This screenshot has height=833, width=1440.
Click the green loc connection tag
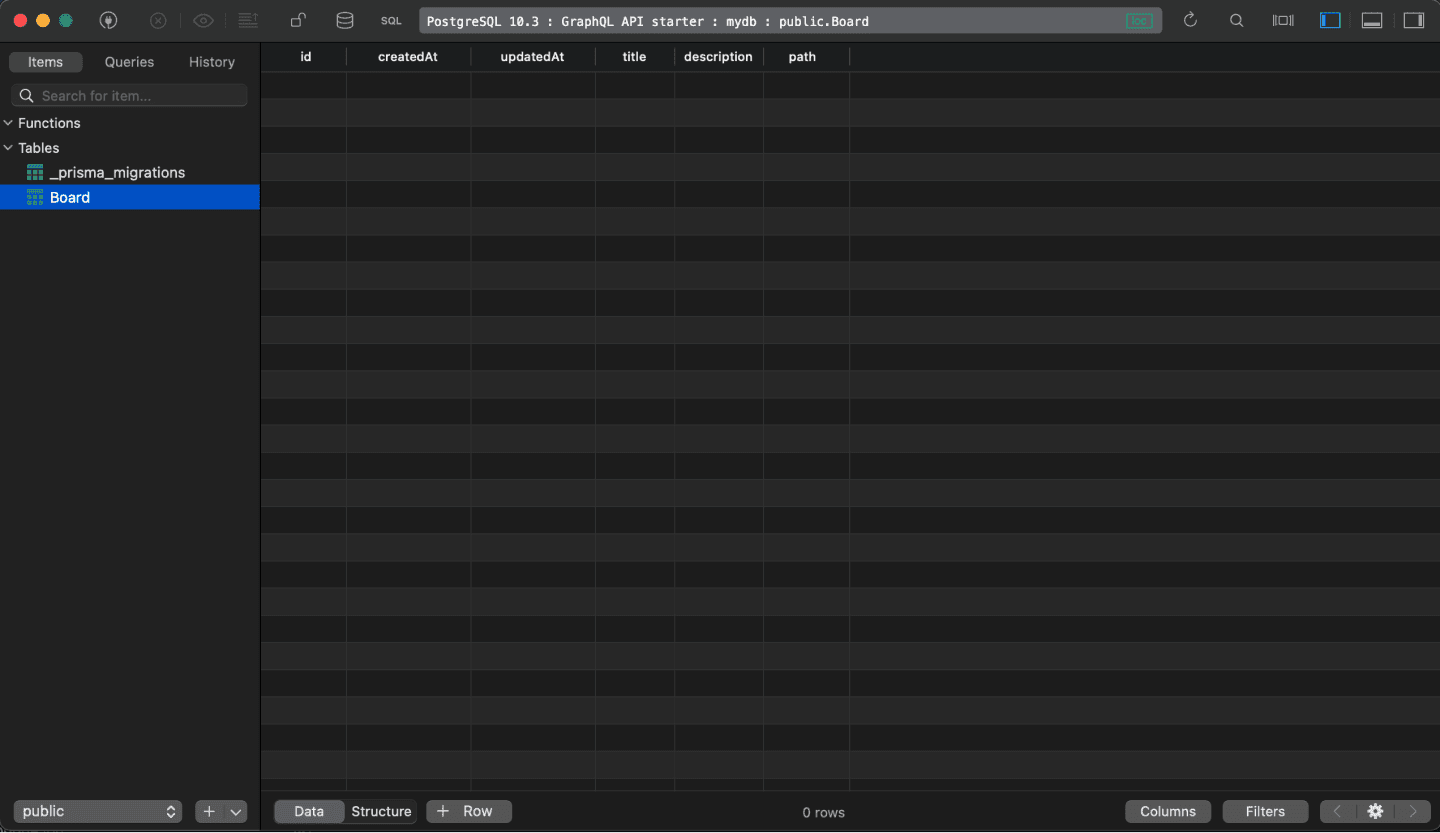tap(1139, 21)
